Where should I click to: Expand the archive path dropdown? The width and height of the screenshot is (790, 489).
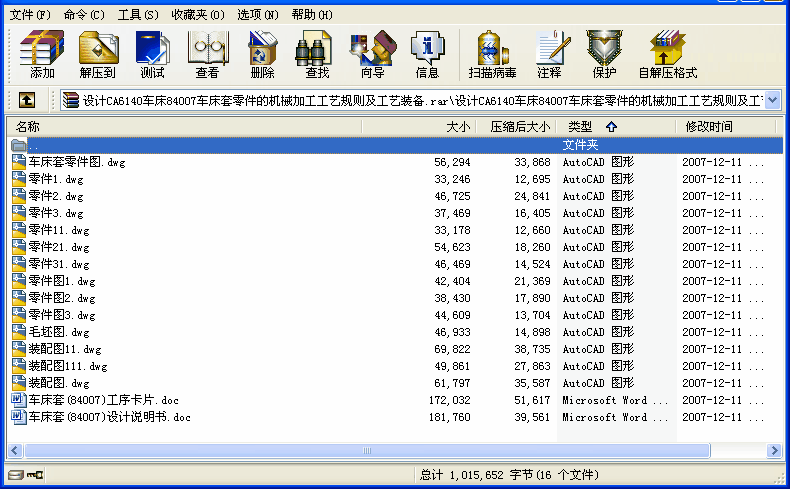coord(773,100)
